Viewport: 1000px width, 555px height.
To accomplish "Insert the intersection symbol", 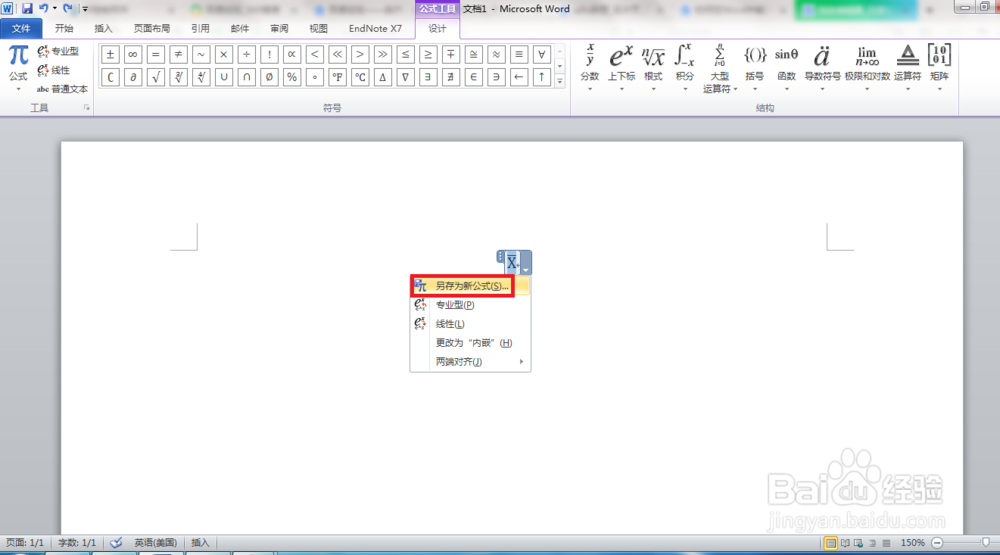I will coord(246,77).
